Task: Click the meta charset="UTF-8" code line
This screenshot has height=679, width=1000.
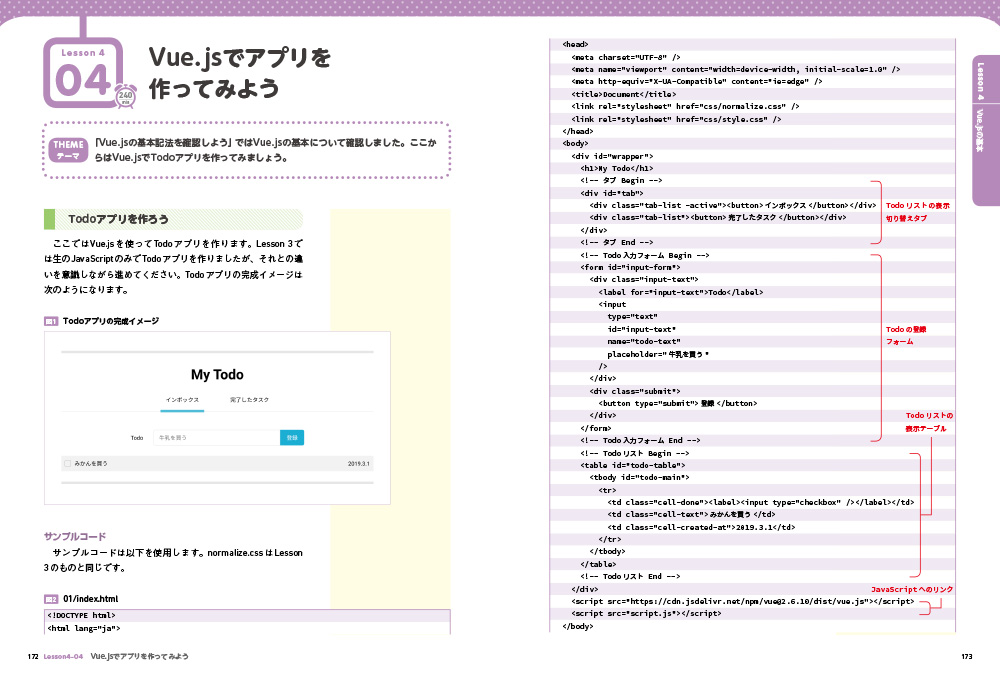Action: [x=626, y=57]
